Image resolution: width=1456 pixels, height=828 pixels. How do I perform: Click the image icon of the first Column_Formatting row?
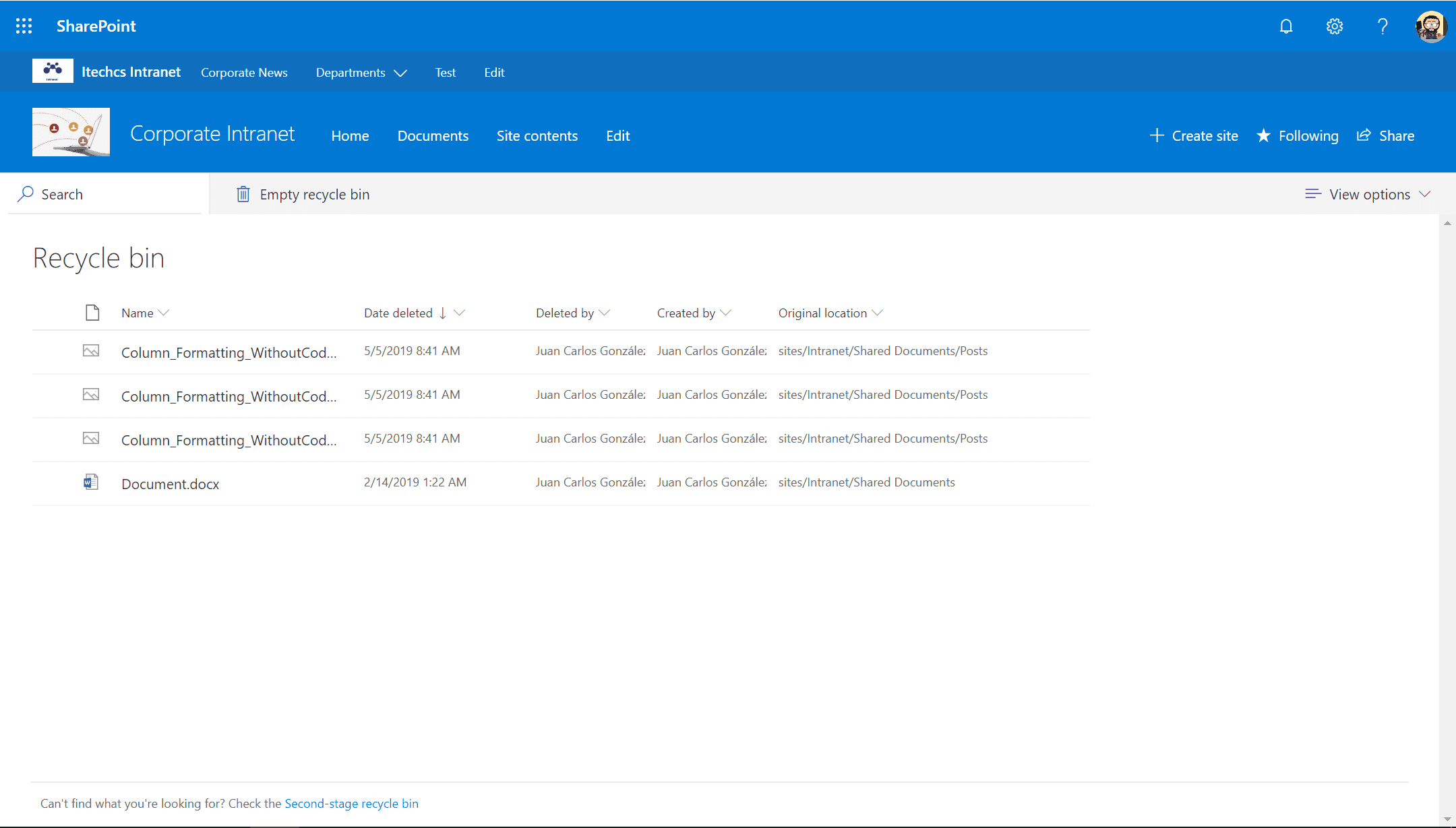pyautogui.click(x=91, y=351)
